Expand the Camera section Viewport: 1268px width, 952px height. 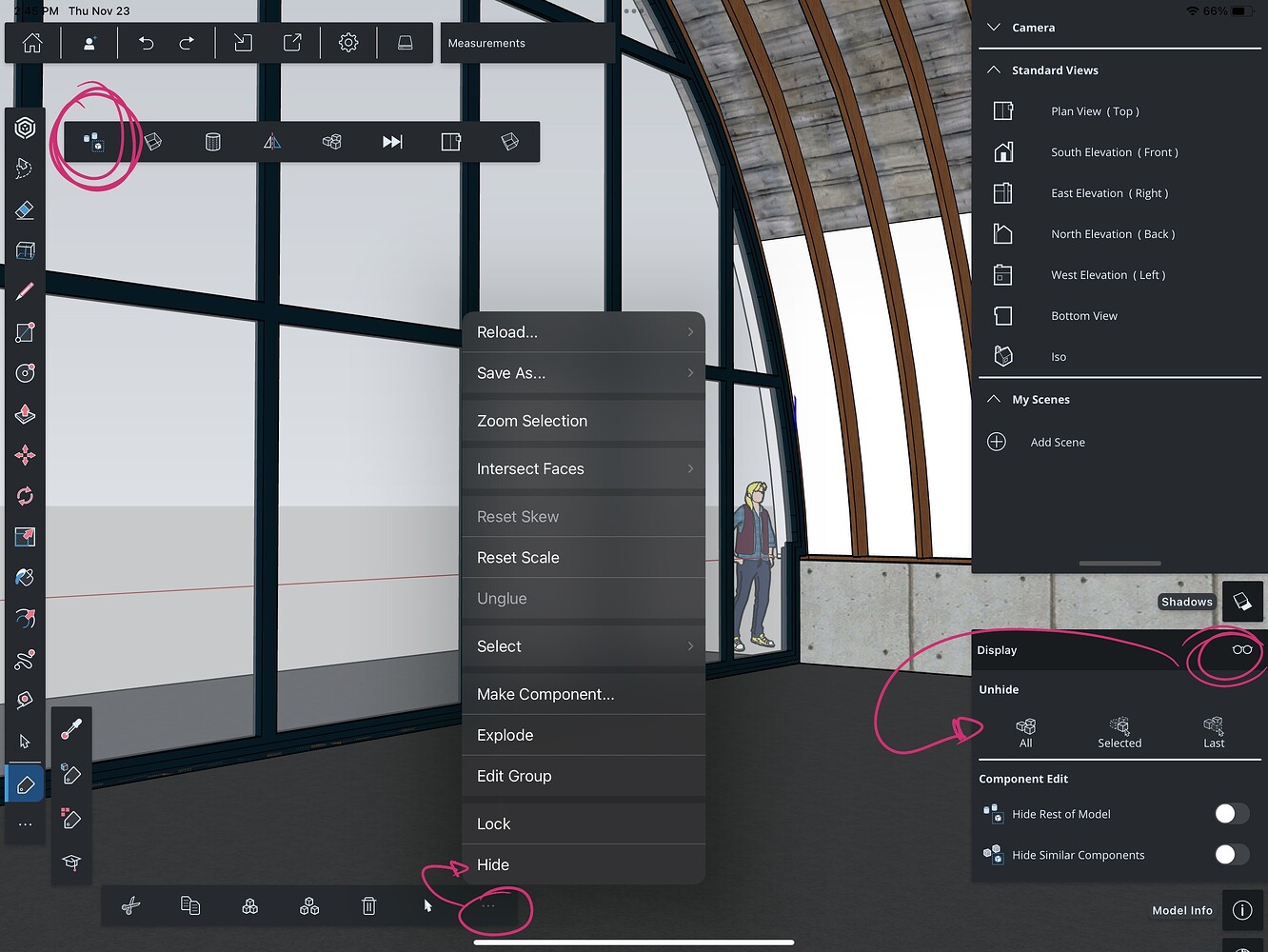click(993, 28)
